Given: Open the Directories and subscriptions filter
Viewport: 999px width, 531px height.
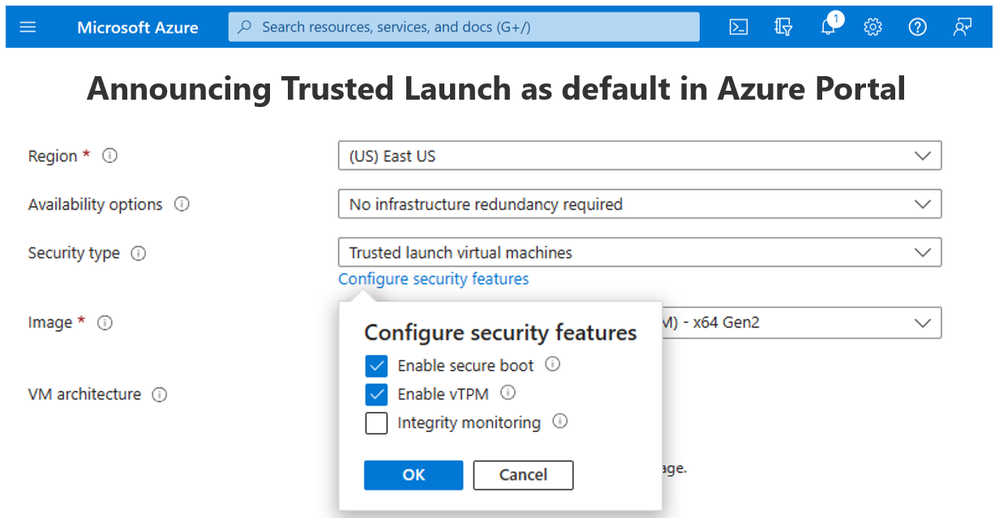Looking at the screenshot, I should point(784,27).
